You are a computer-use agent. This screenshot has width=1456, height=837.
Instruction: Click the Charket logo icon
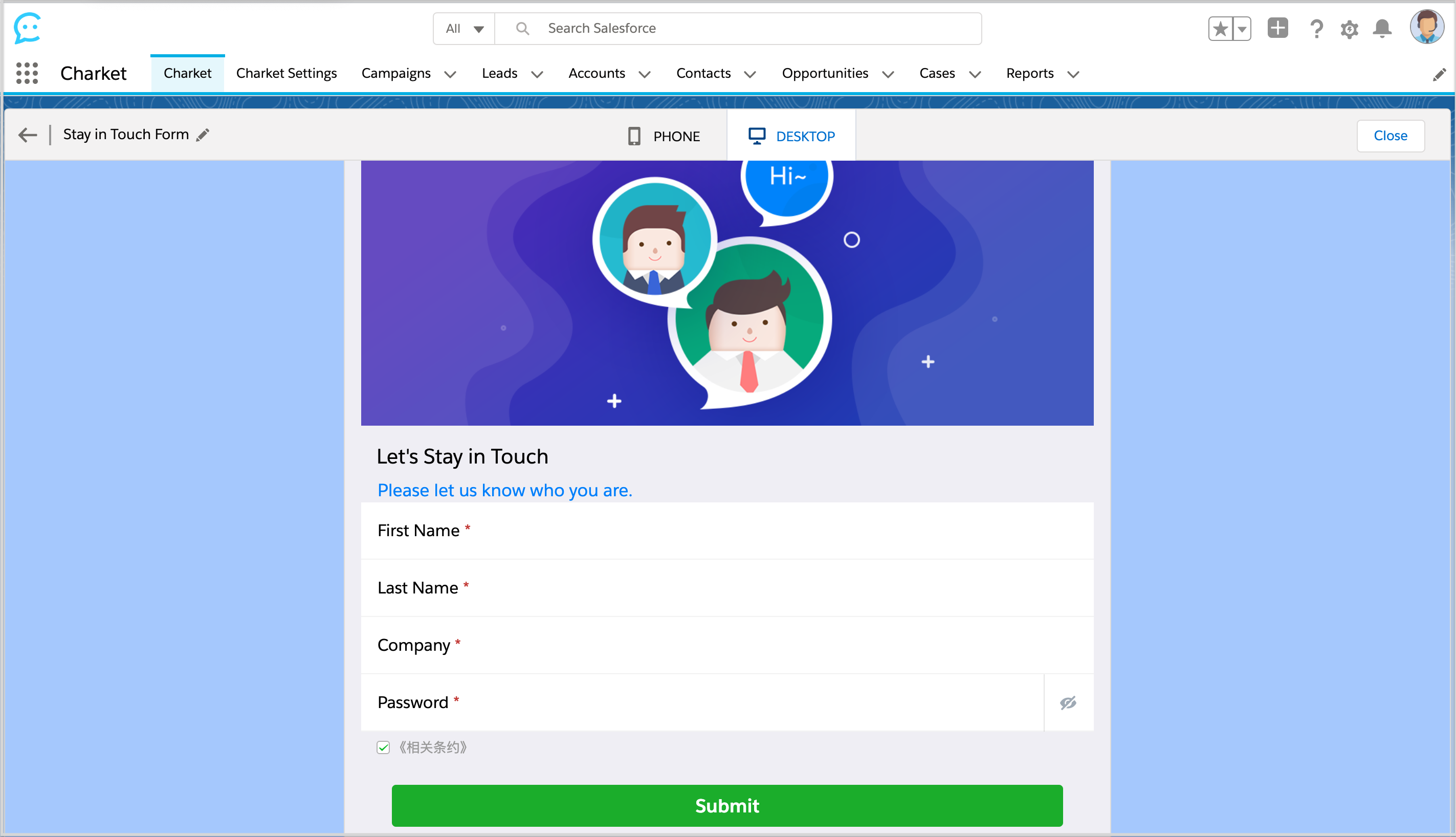click(x=27, y=28)
